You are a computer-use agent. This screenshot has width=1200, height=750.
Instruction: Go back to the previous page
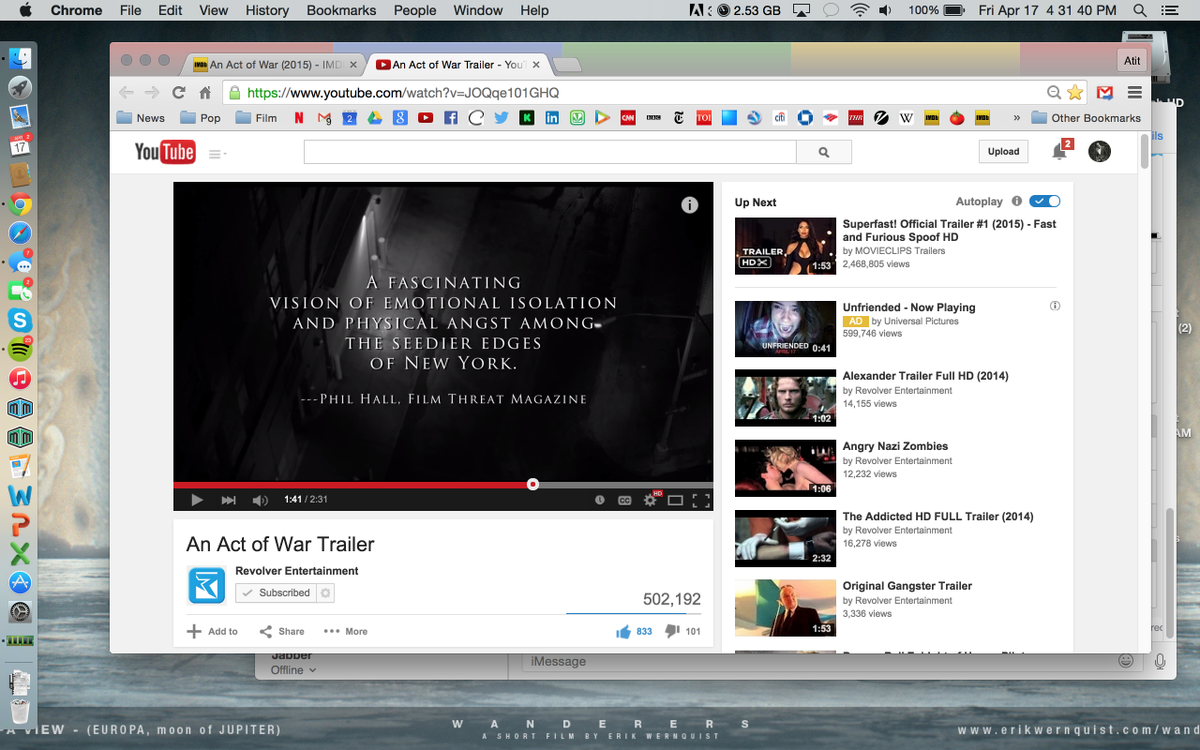coord(126,92)
